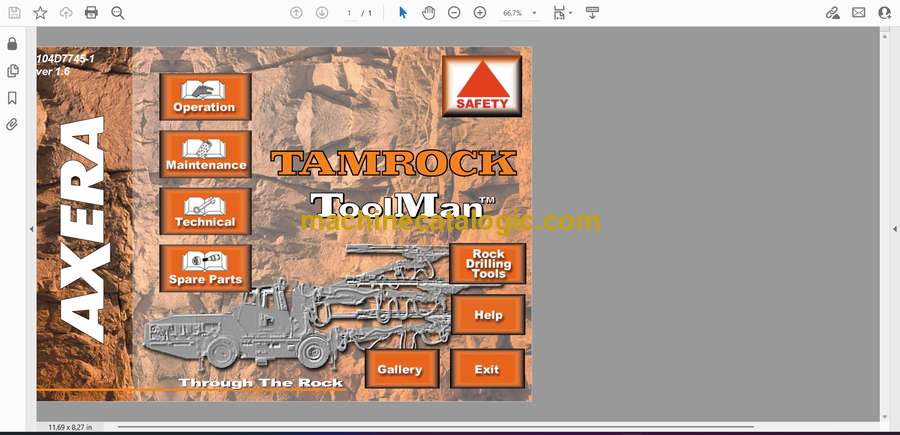Open the Operation manual button
This screenshot has height=435, width=900.
point(205,96)
